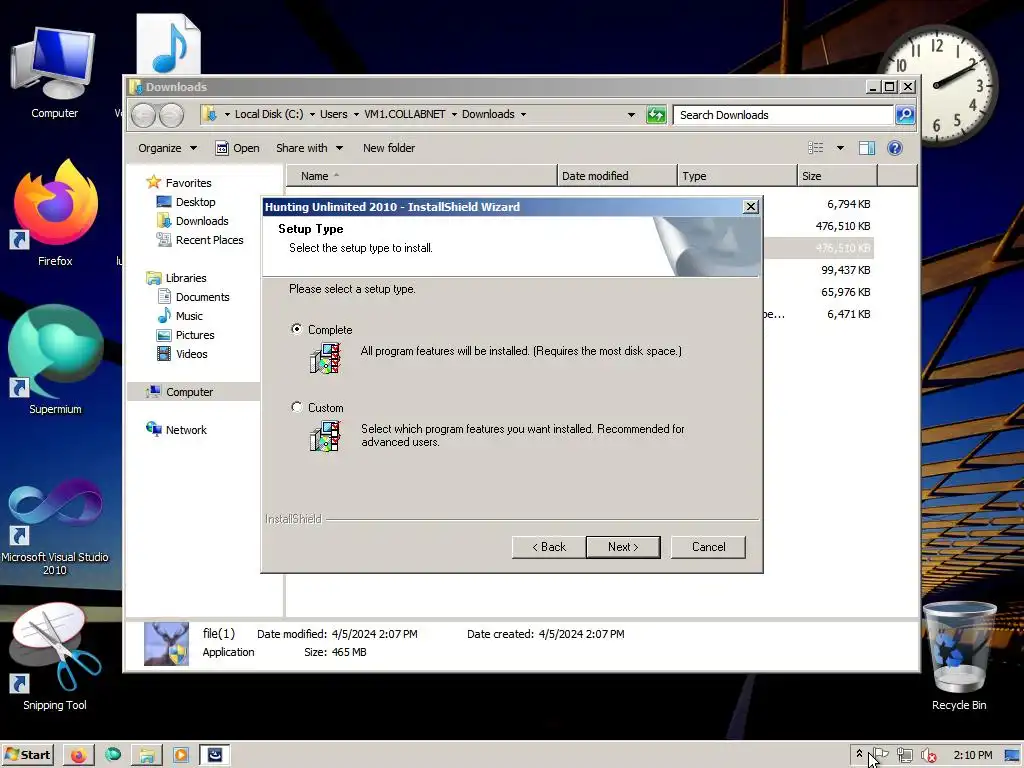Select Computer in the navigation pane
Viewport: 1024px width, 768px height.
click(x=189, y=392)
